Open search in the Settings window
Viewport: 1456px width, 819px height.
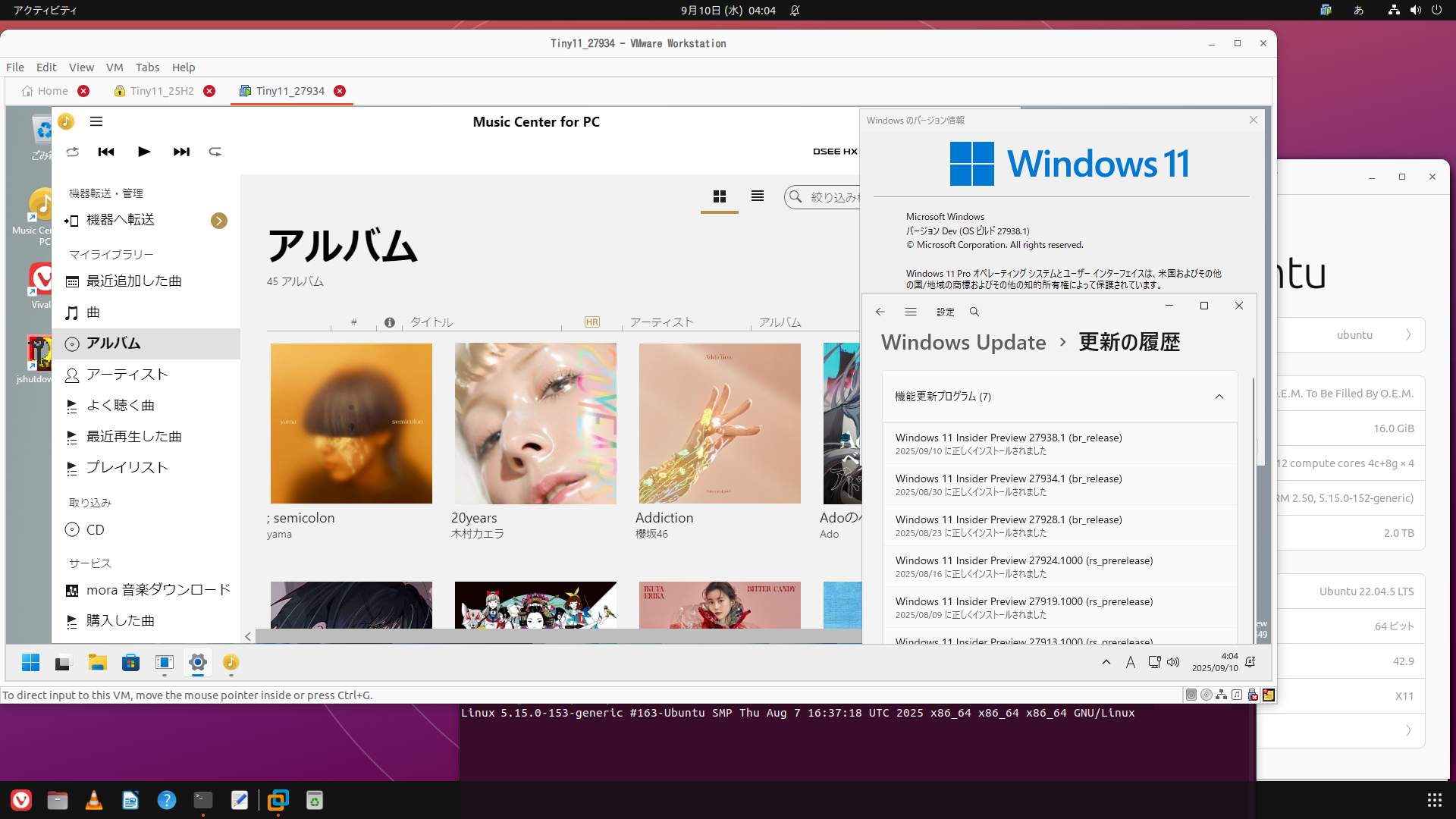click(974, 312)
